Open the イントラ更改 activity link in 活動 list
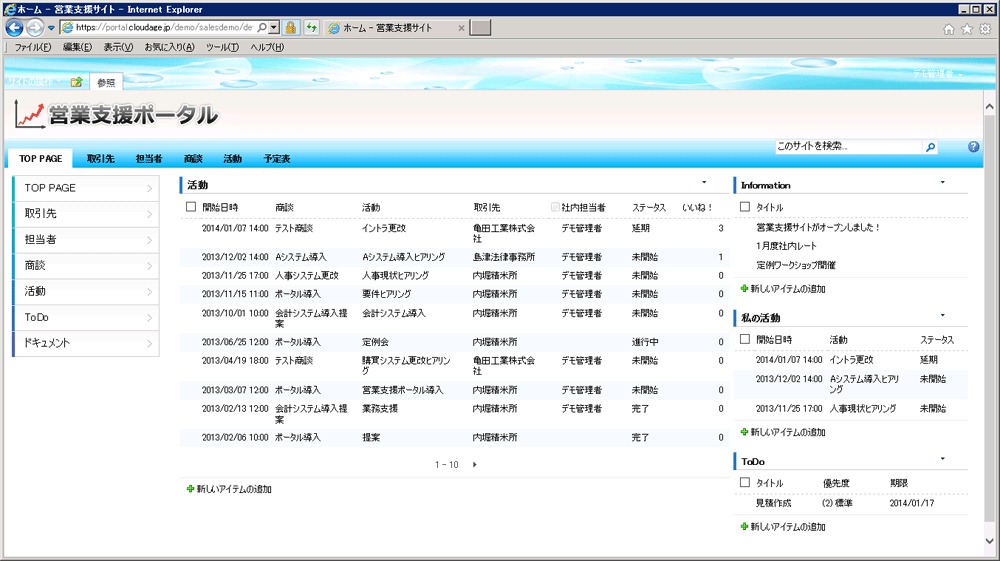The width and height of the screenshot is (1000, 561). tap(383, 228)
